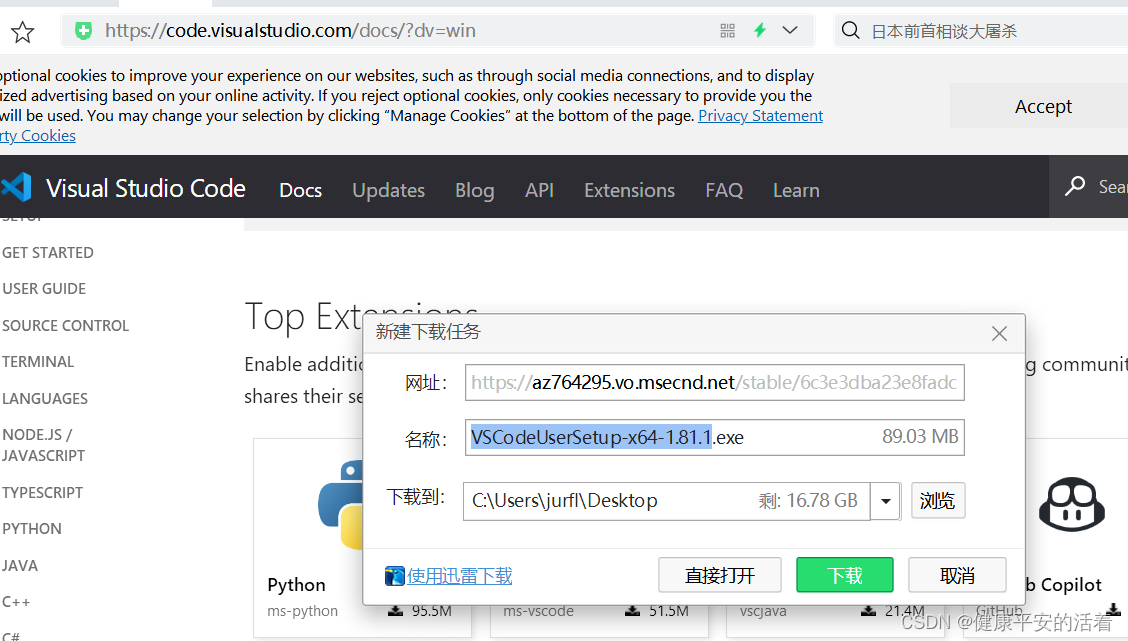Screen dimensions: 1128x641
Task: Click the 51.5M download count
Action: pos(668,611)
